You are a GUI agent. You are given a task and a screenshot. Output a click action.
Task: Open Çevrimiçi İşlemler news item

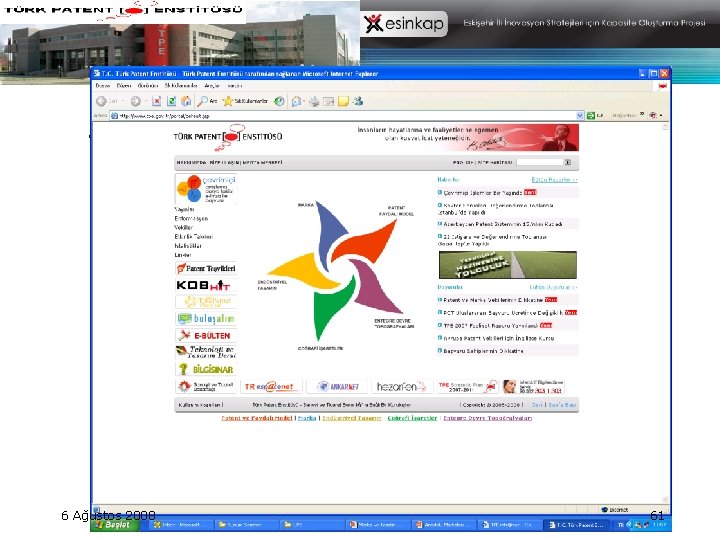click(x=483, y=193)
